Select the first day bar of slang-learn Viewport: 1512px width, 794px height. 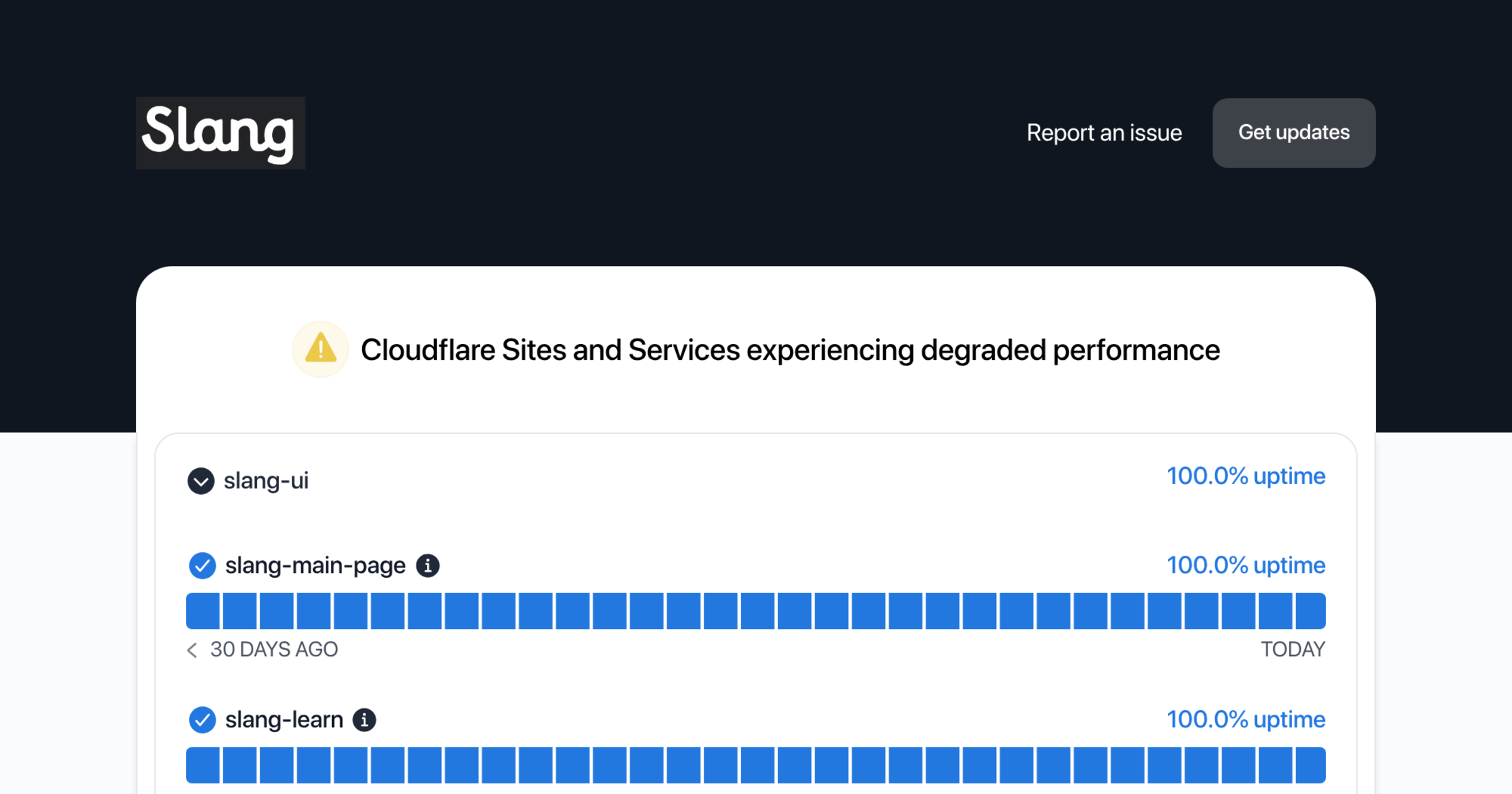pyautogui.click(x=203, y=765)
